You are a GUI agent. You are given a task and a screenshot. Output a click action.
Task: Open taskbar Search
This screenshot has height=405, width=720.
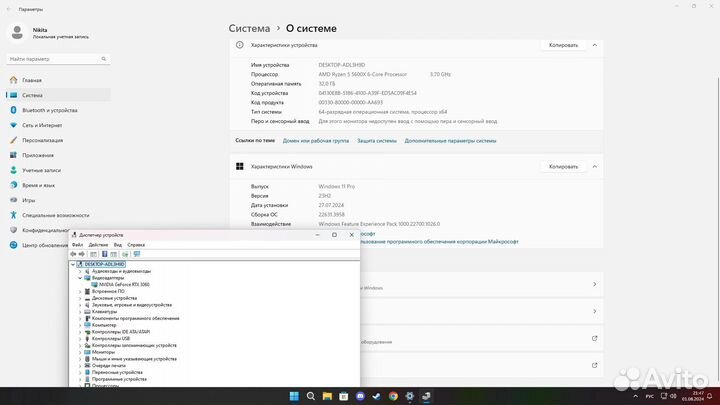click(x=311, y=396)
